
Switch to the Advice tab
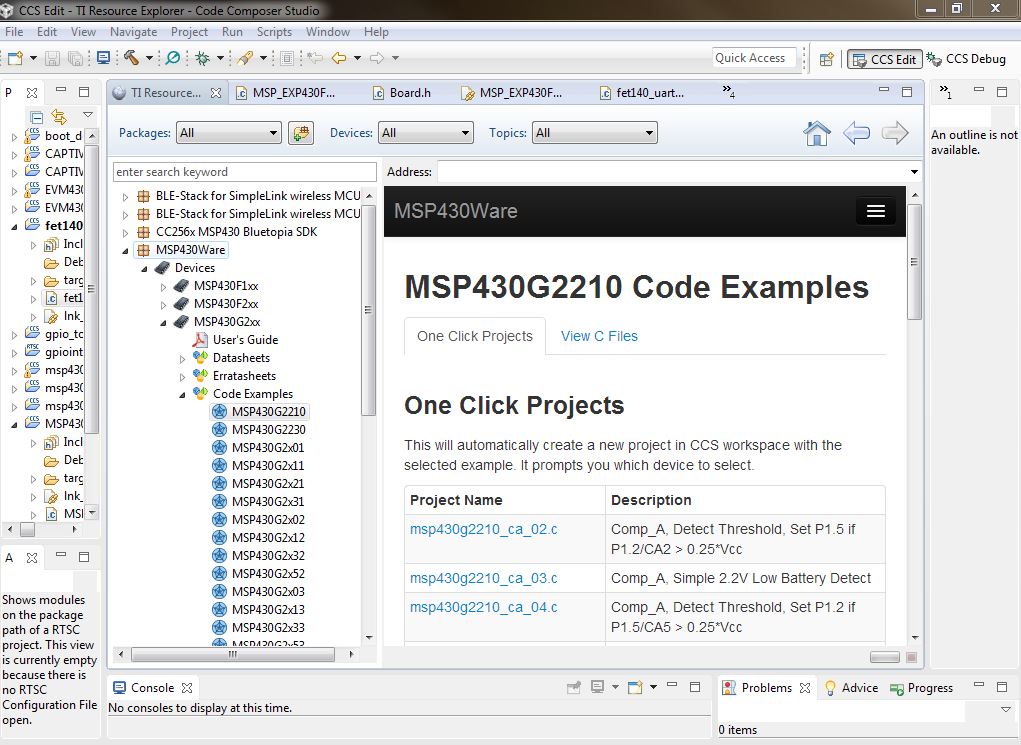coord(851,688)
